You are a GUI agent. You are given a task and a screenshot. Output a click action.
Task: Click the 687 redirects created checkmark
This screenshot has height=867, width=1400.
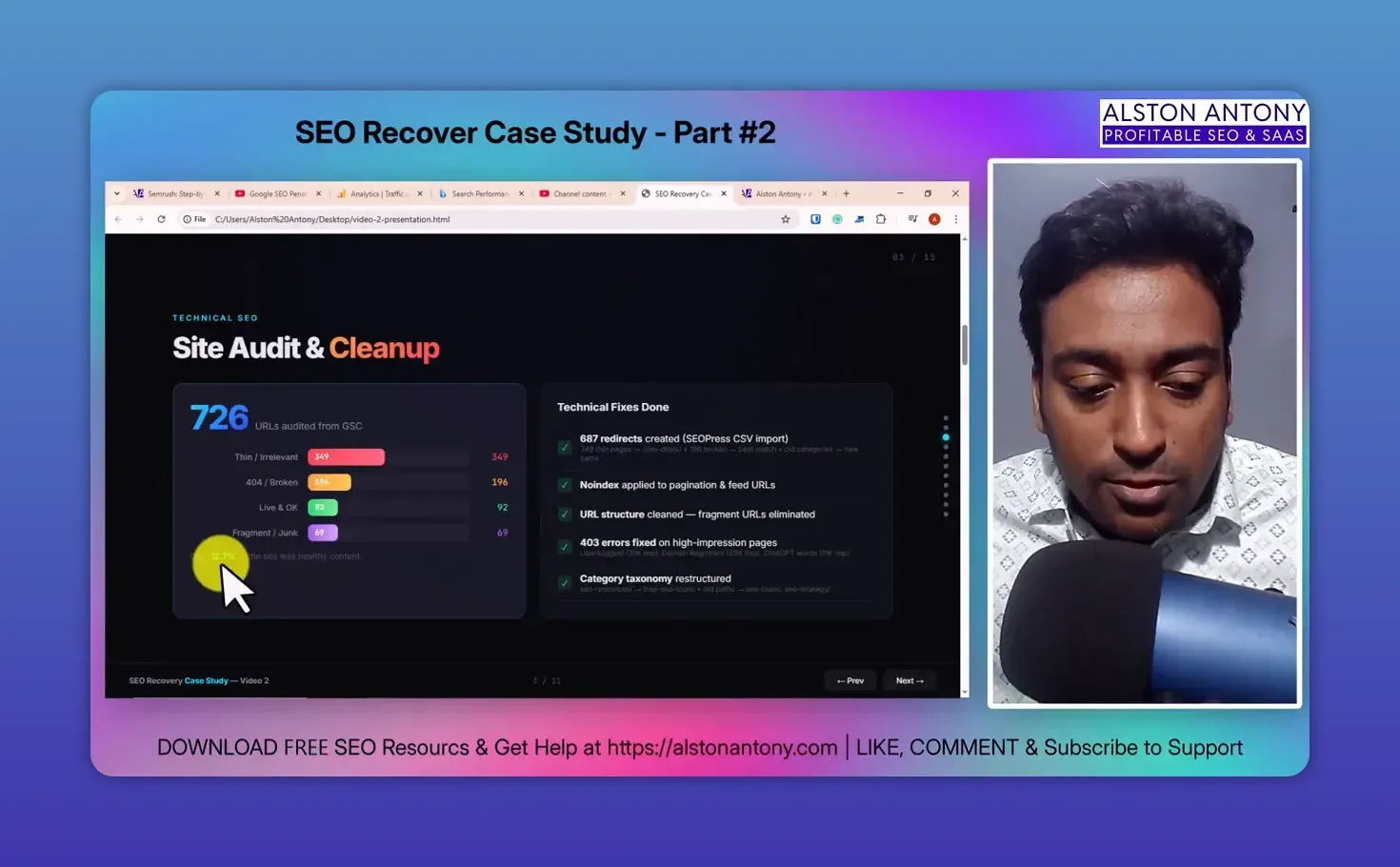click(565, 447)
